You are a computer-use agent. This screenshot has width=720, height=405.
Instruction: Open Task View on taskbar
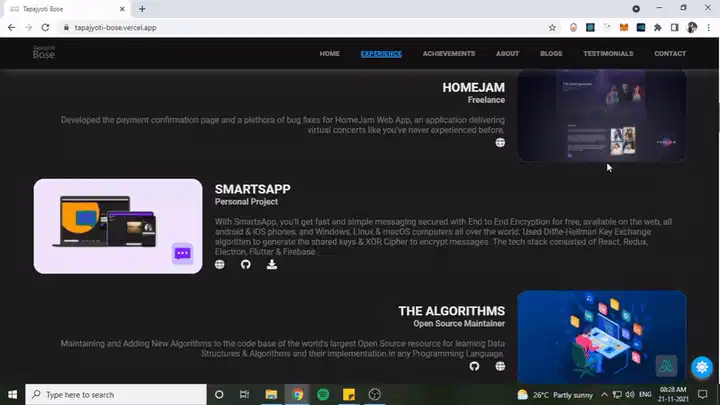244,394
